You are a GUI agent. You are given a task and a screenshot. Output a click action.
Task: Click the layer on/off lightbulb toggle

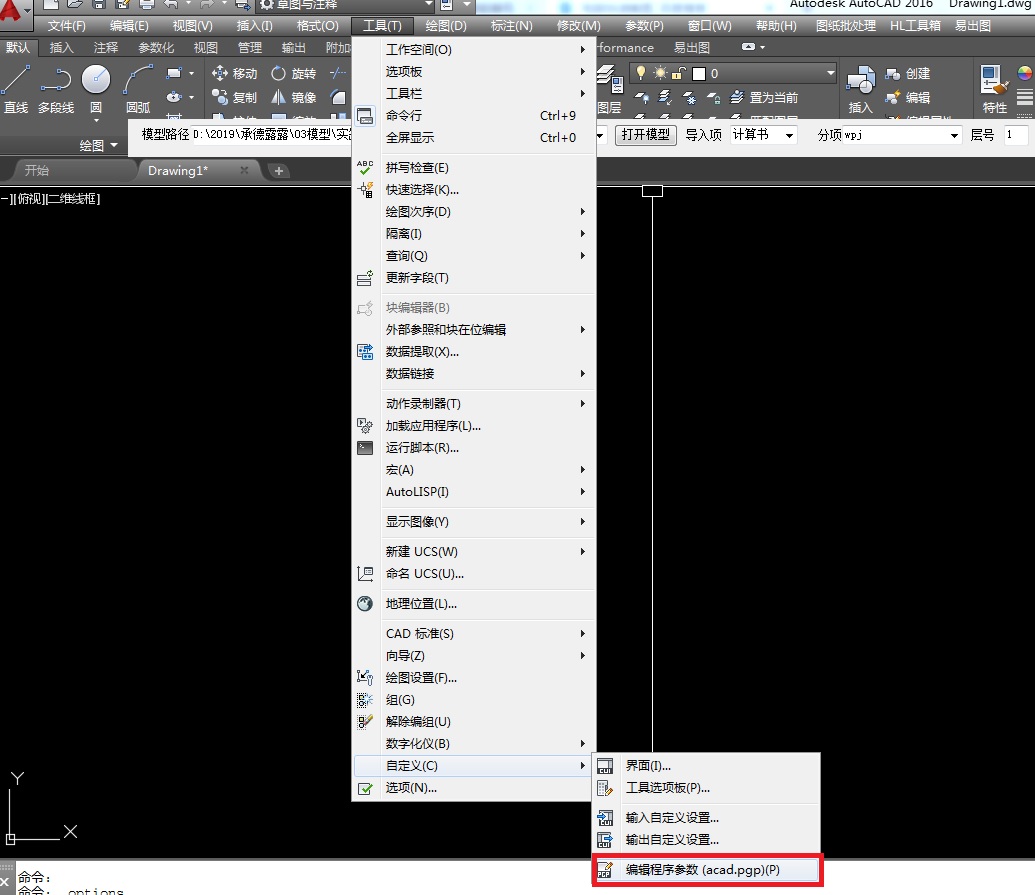[640, 73]
